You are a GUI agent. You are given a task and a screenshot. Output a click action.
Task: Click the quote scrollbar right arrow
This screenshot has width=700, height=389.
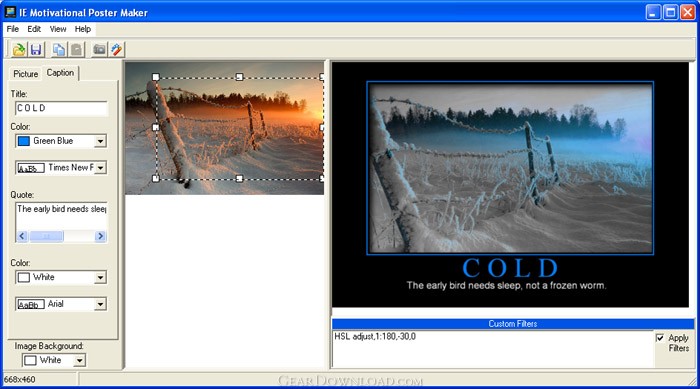point(100,236)
